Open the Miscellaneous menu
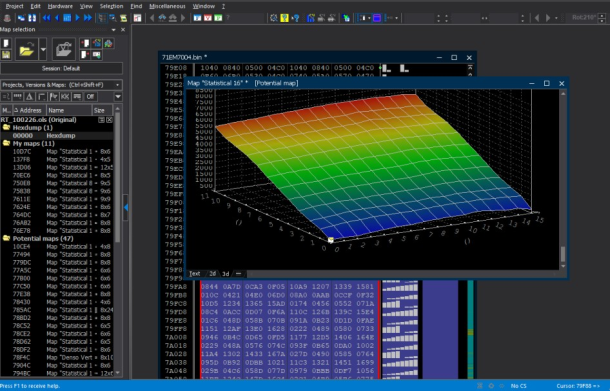Viewport: 610px width, 391px height. click(167, 6)
